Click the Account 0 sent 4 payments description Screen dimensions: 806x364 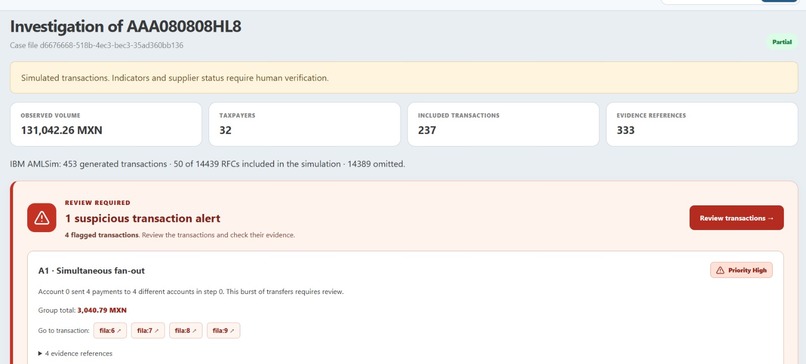(x=191, y=292)
